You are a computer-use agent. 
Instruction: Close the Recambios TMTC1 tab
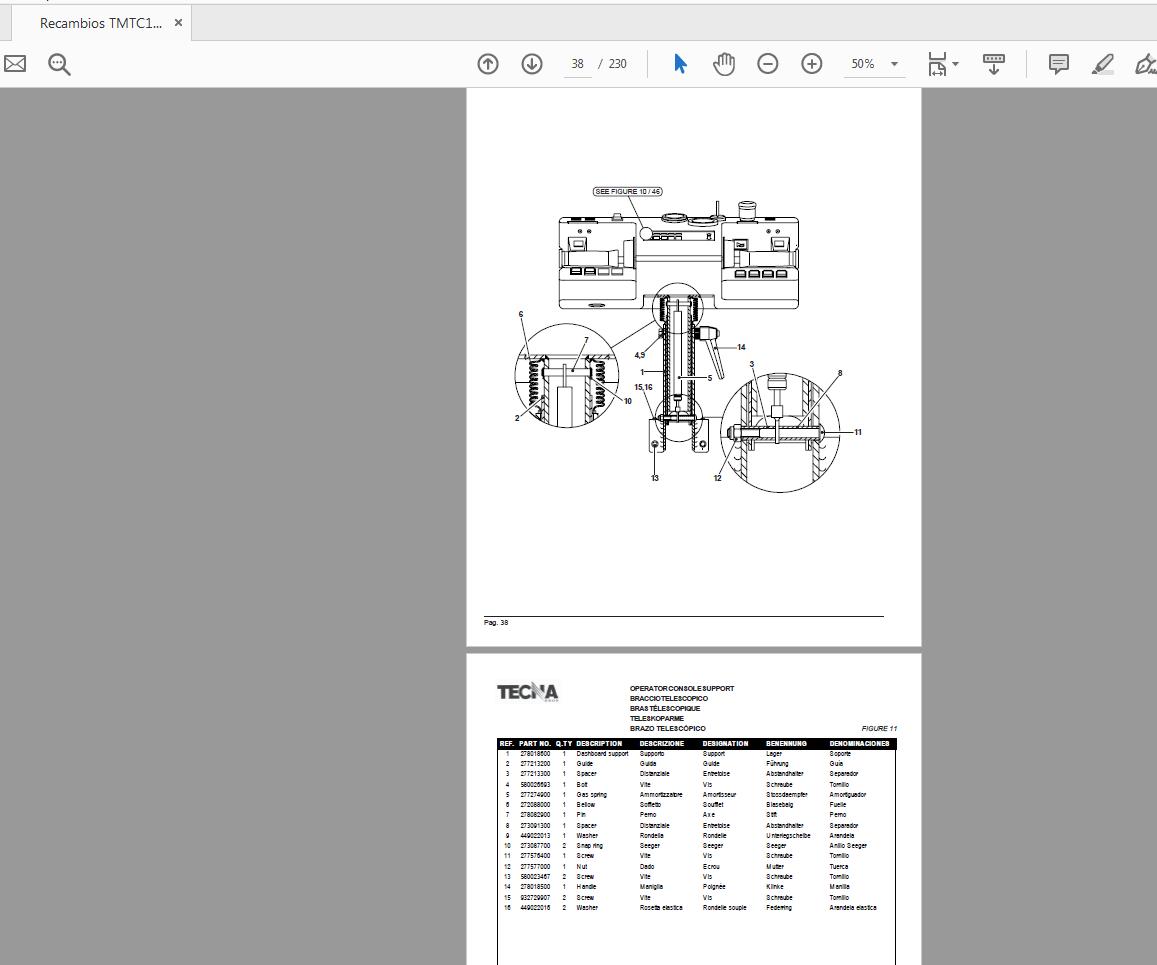[x=178, y=21]
